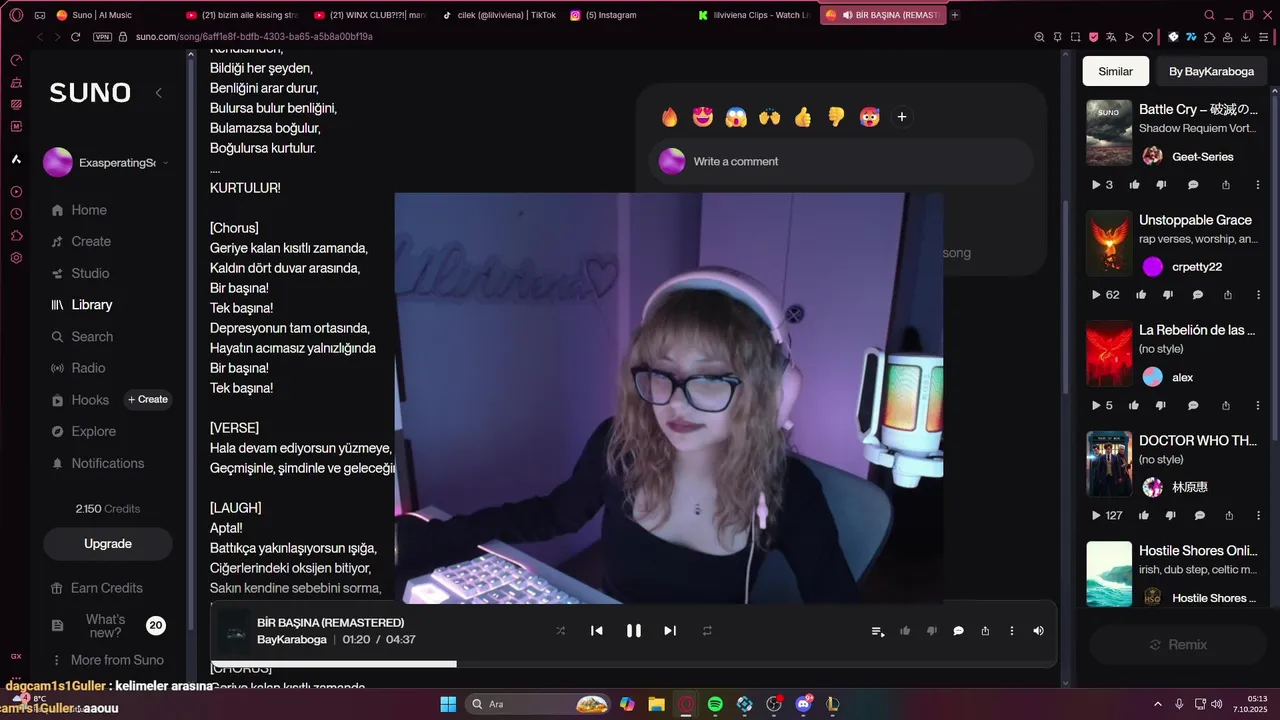Click Create button next to Hooks
Screen dimensions: 1280x720
(148, 399)
